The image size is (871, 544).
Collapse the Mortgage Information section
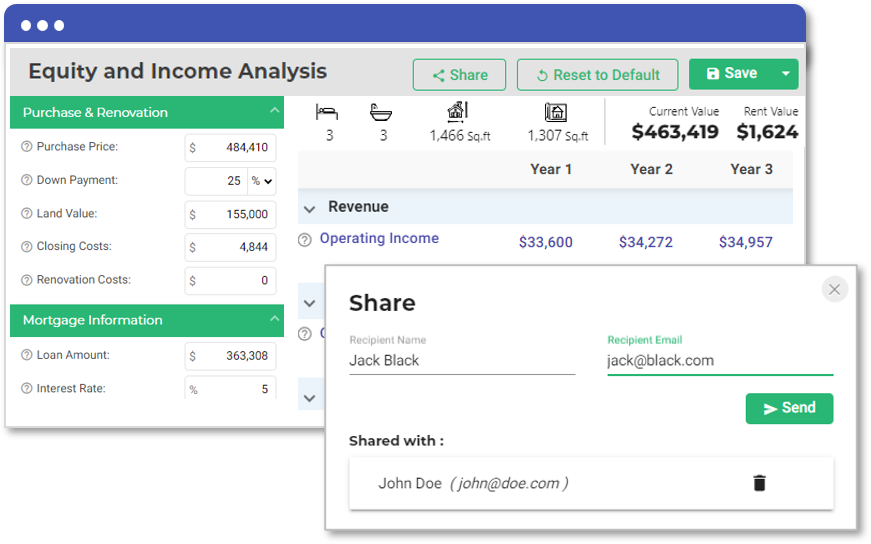point(274,318)
